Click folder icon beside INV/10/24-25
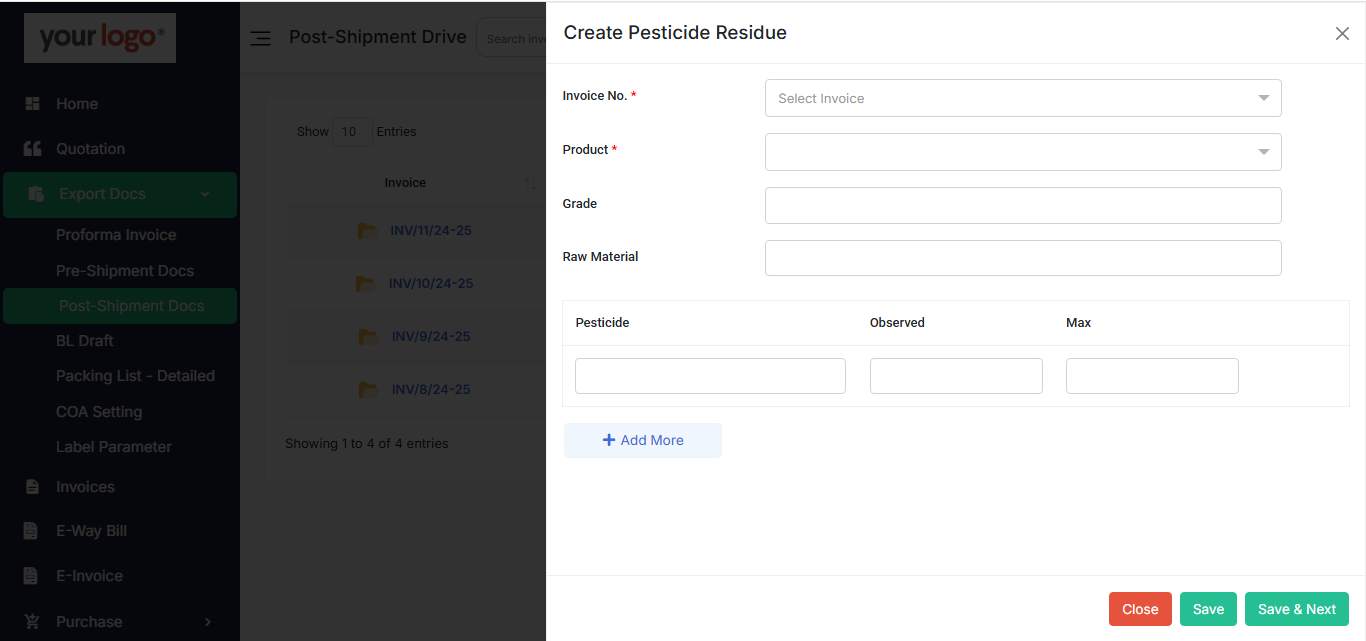1366x641 pixels. [x=367, y=284]
